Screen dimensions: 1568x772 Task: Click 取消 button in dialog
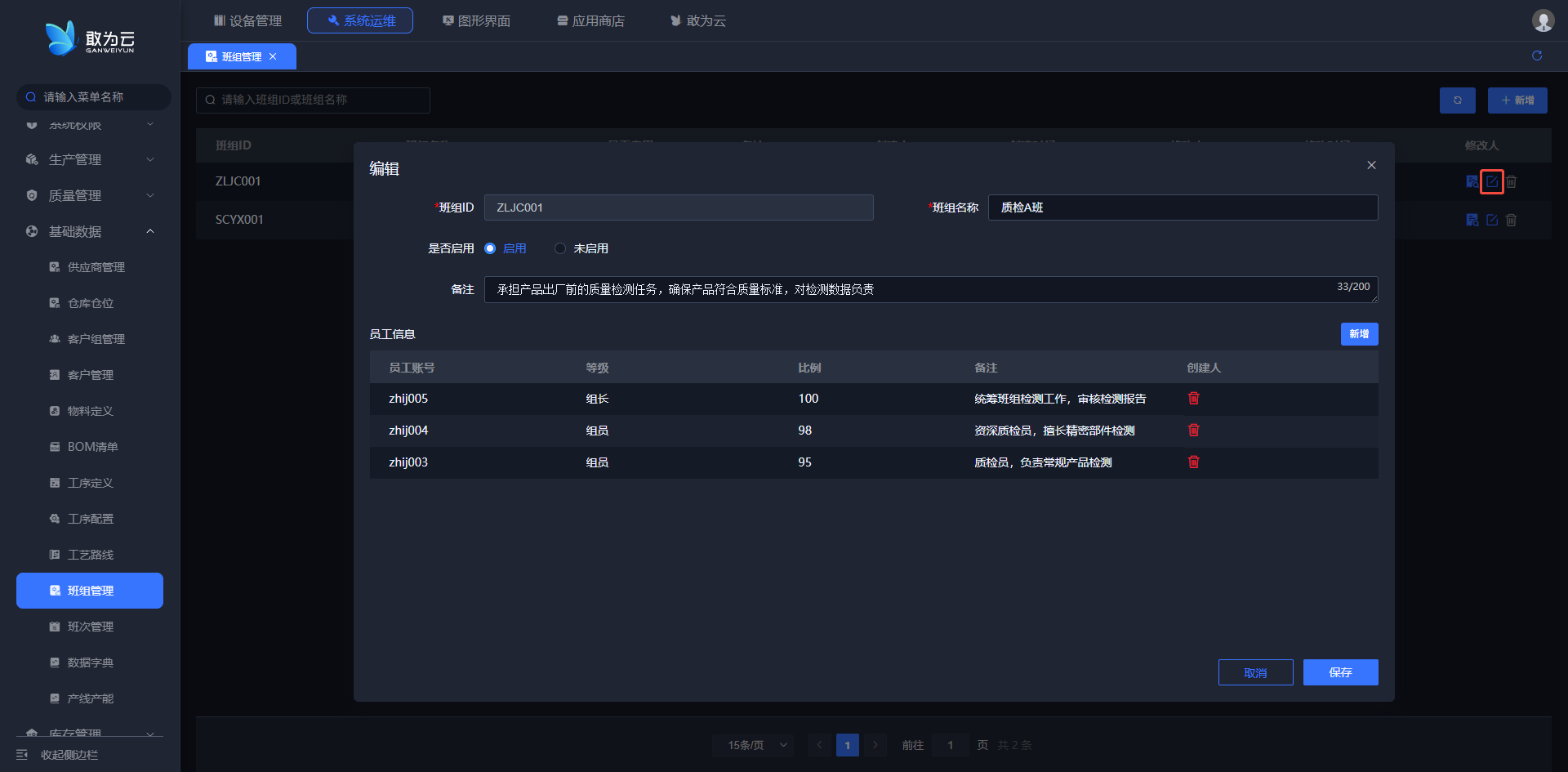coord(1255,672)
